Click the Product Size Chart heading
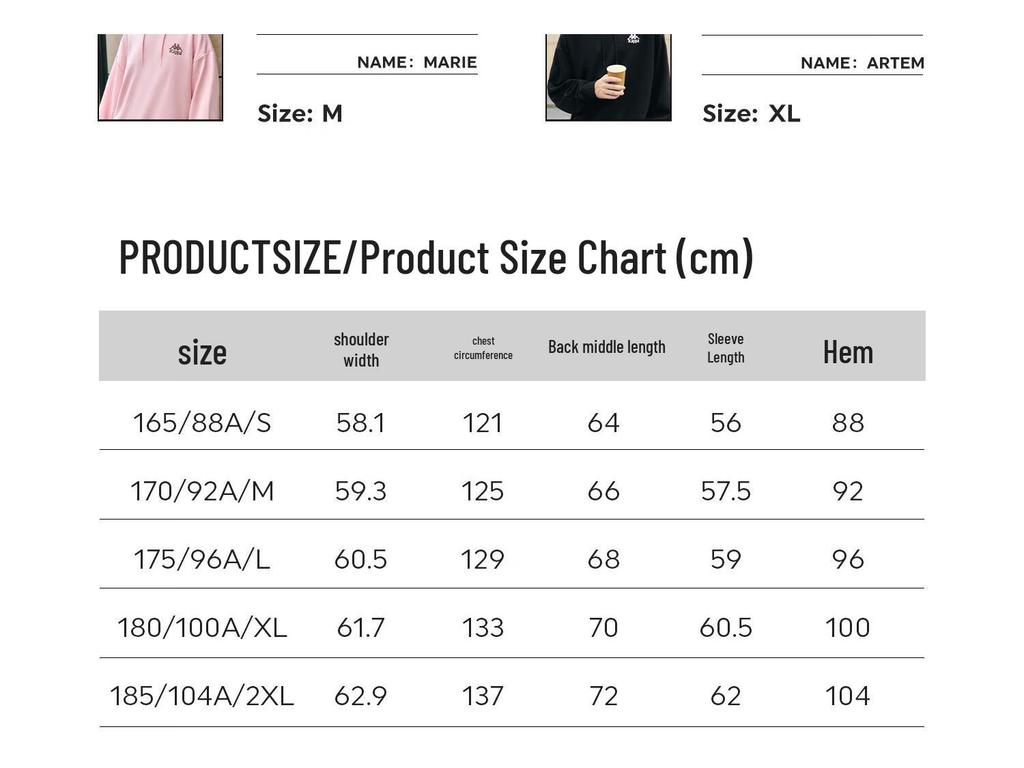 click(x=436, y=257)
